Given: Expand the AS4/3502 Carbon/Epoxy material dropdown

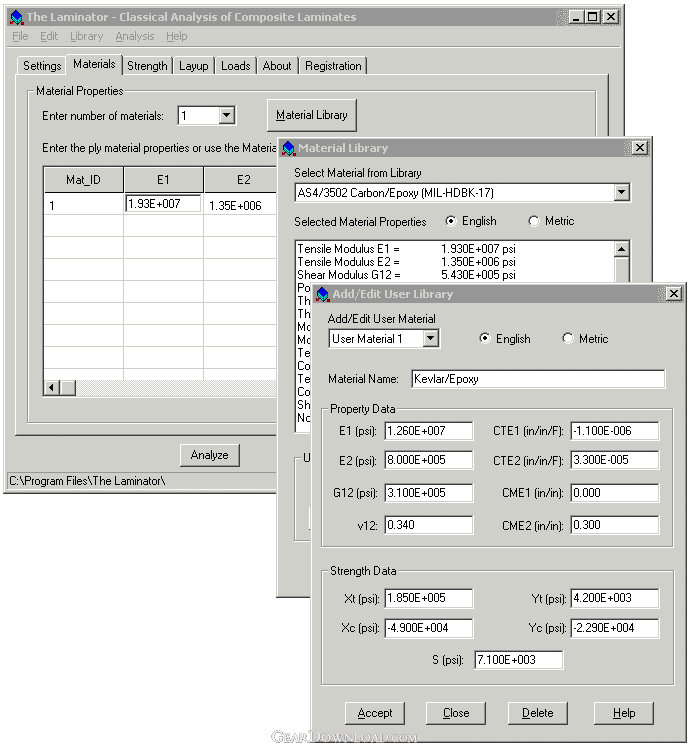Looking at the screenshot, I should [621, 193].
